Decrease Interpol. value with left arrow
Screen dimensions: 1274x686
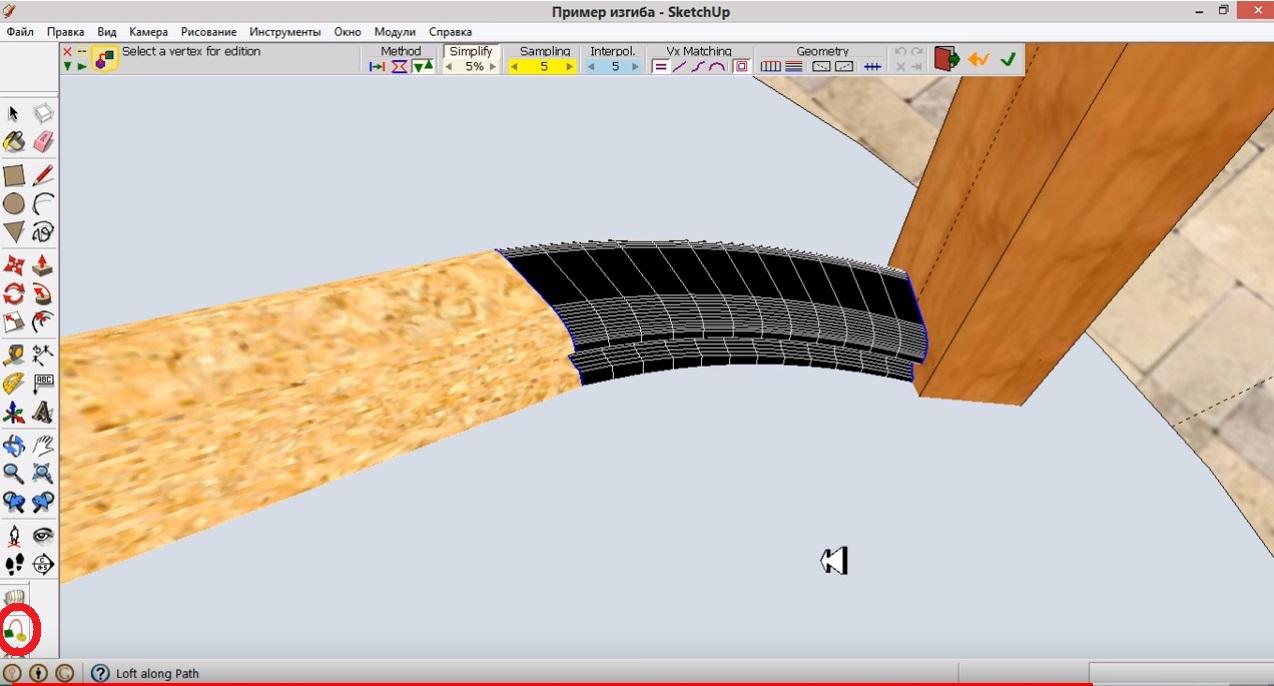pyautogui.click(x=591, y=67)
